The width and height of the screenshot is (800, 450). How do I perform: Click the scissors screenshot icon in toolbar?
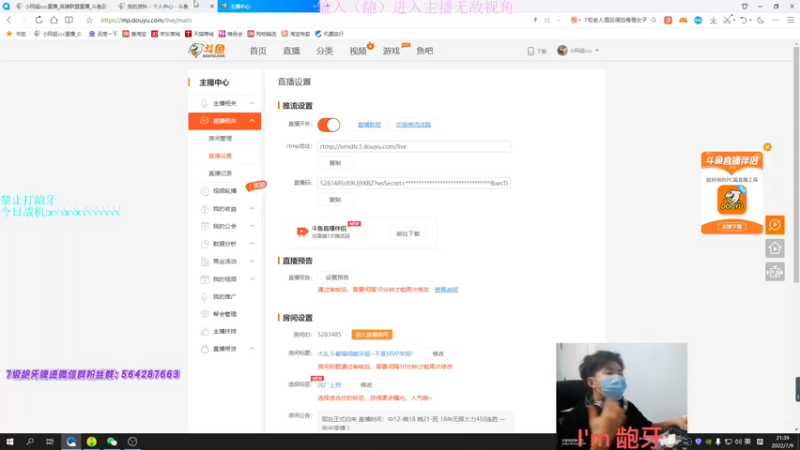tap(728, 20)
